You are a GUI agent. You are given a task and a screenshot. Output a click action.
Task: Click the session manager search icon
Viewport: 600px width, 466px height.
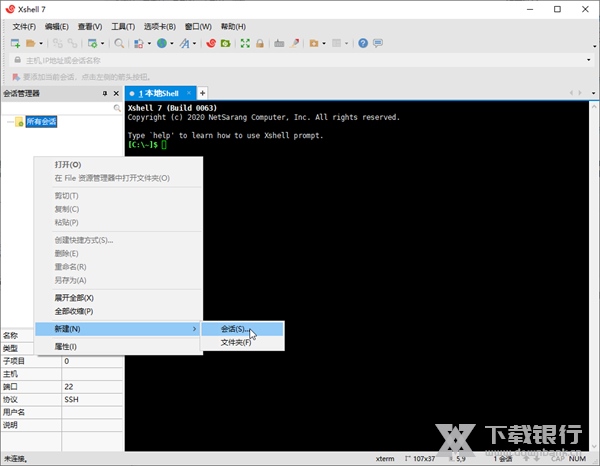[x=117, y=108]
